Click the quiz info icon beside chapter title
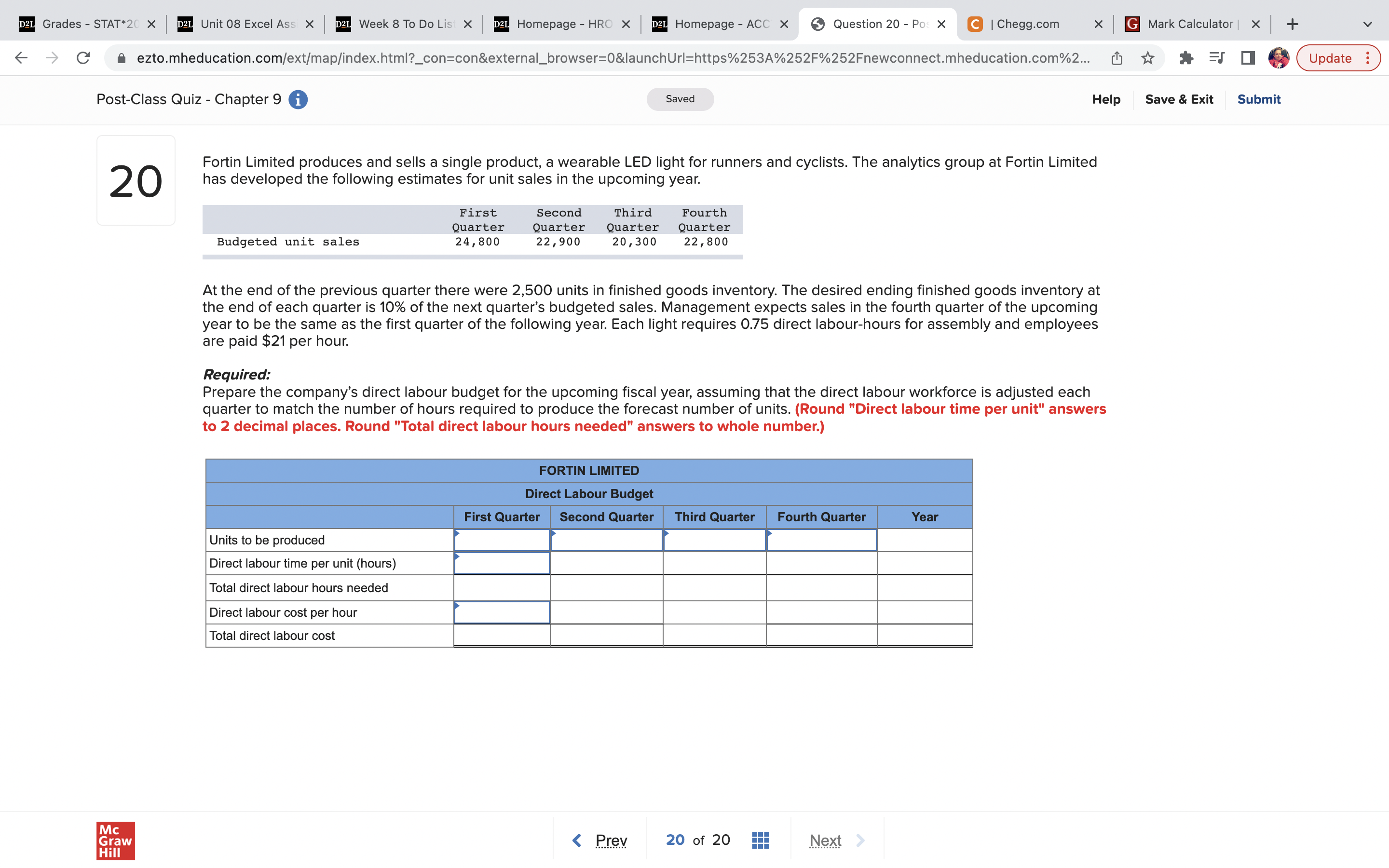 (298, 99)
